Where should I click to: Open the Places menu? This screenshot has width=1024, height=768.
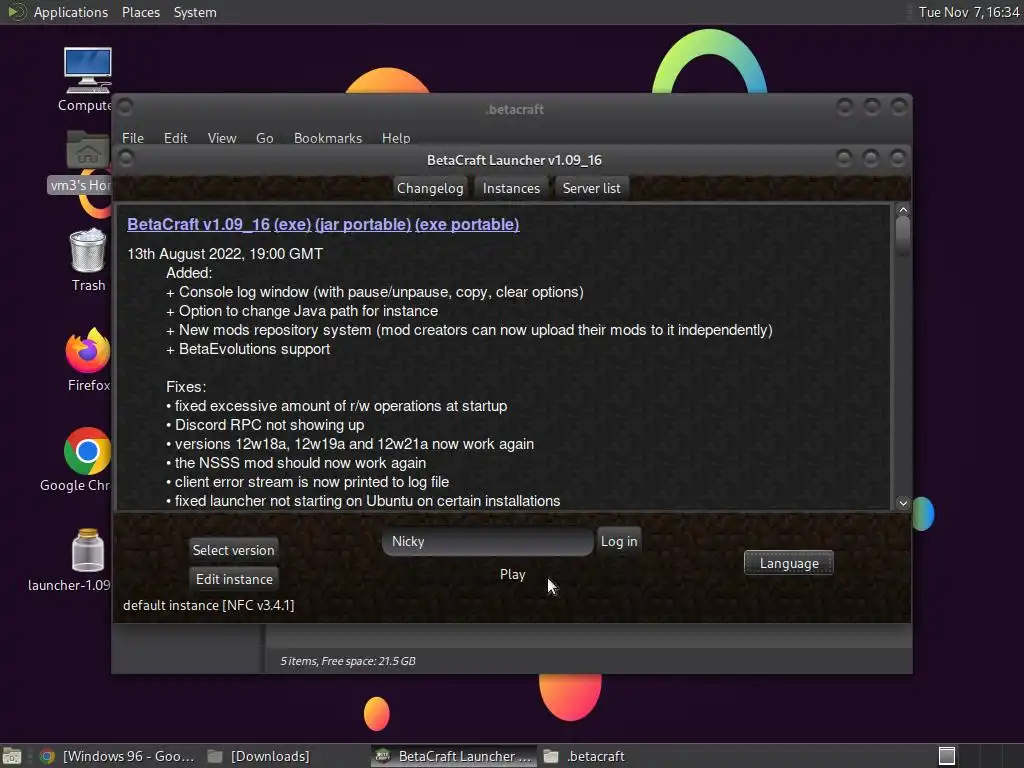tap(140, 12)
